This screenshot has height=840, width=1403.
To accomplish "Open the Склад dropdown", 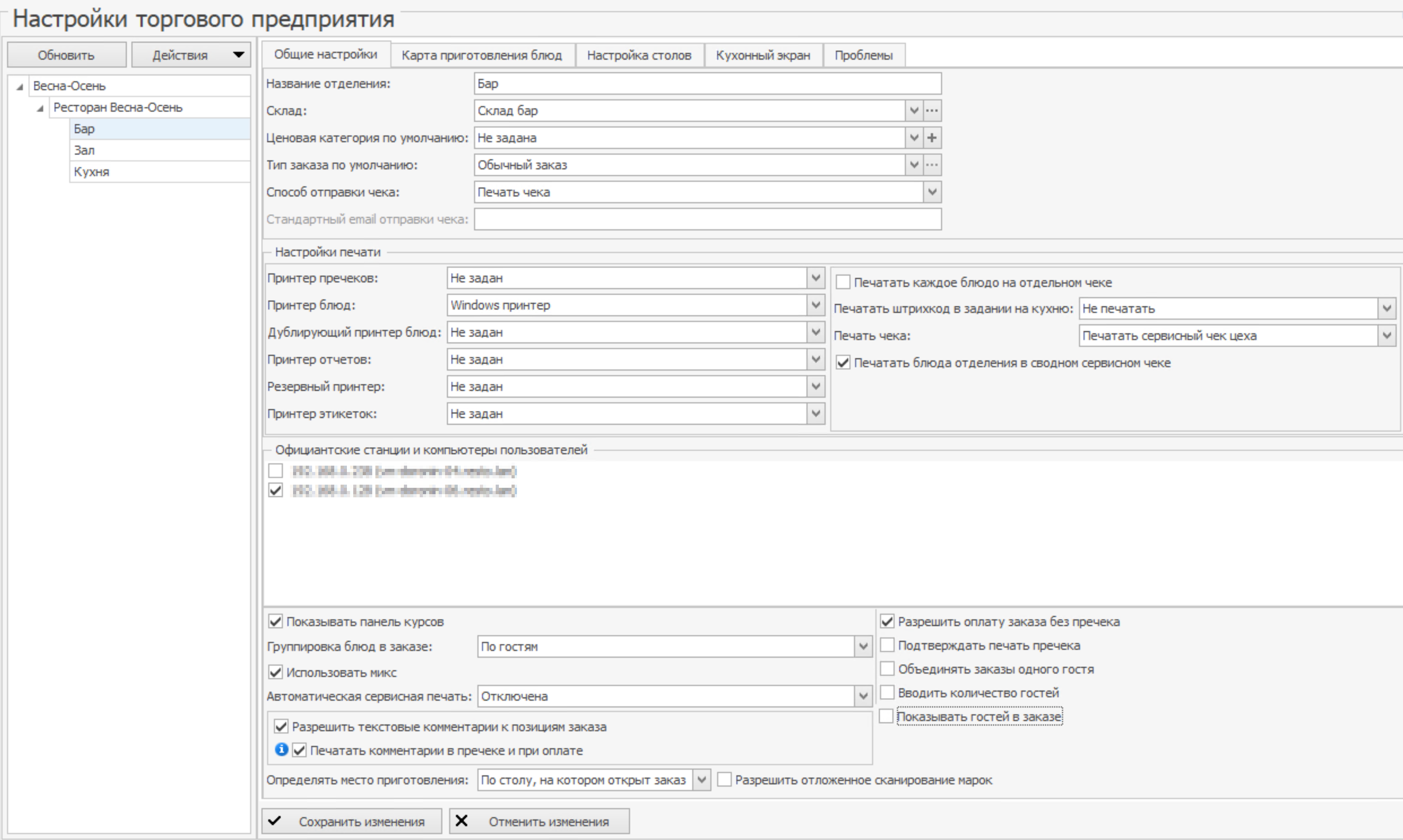I will (914, 111).
